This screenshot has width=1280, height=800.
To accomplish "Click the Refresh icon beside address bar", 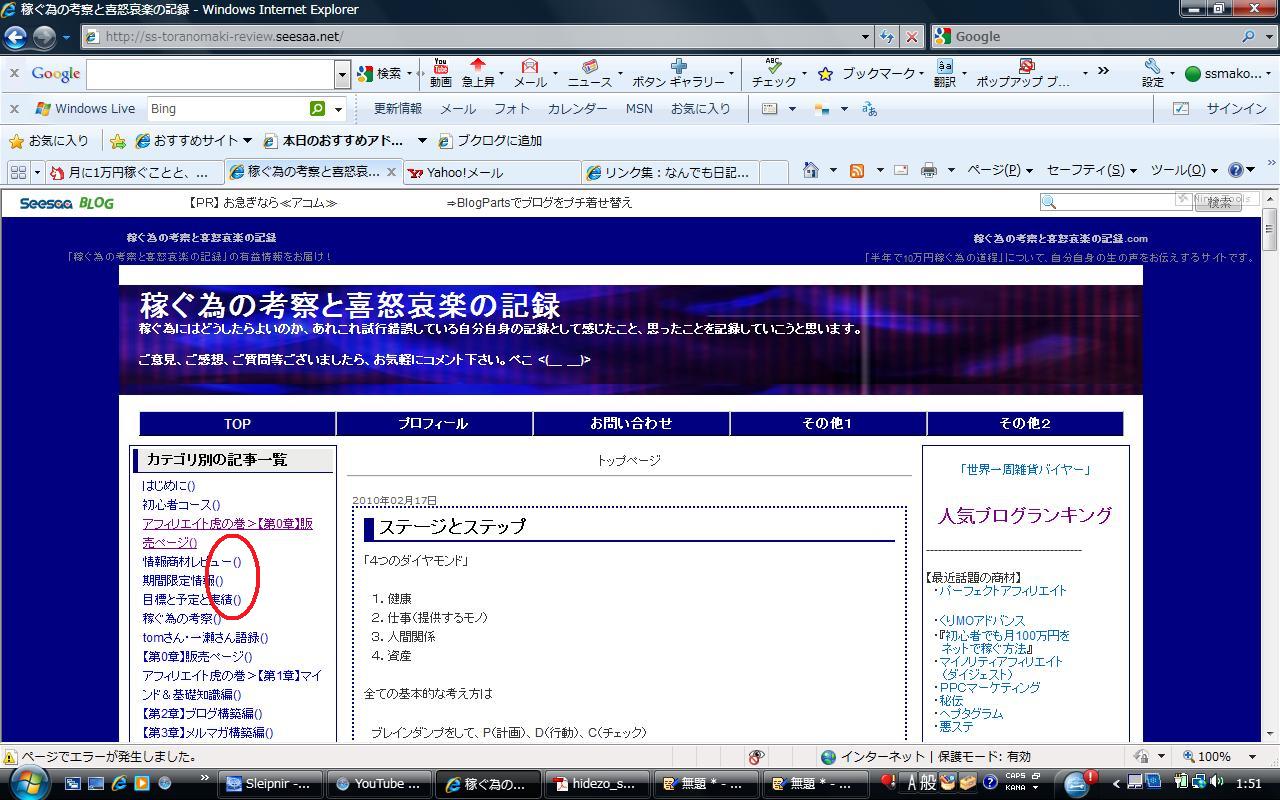I will click(x=887, y=36).
